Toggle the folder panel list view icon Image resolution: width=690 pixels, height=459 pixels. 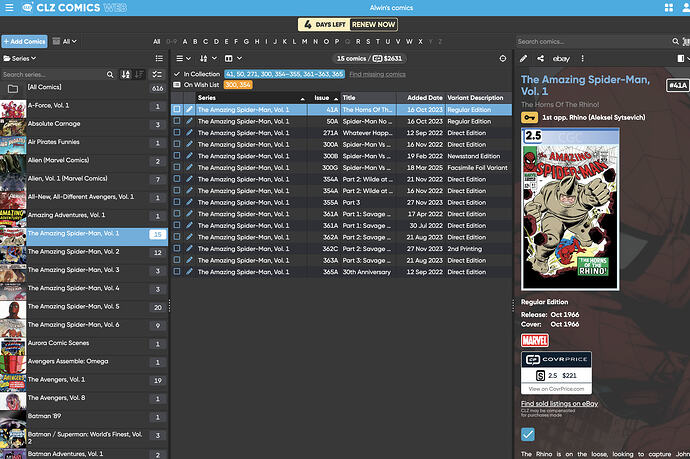tap(159, 58)
